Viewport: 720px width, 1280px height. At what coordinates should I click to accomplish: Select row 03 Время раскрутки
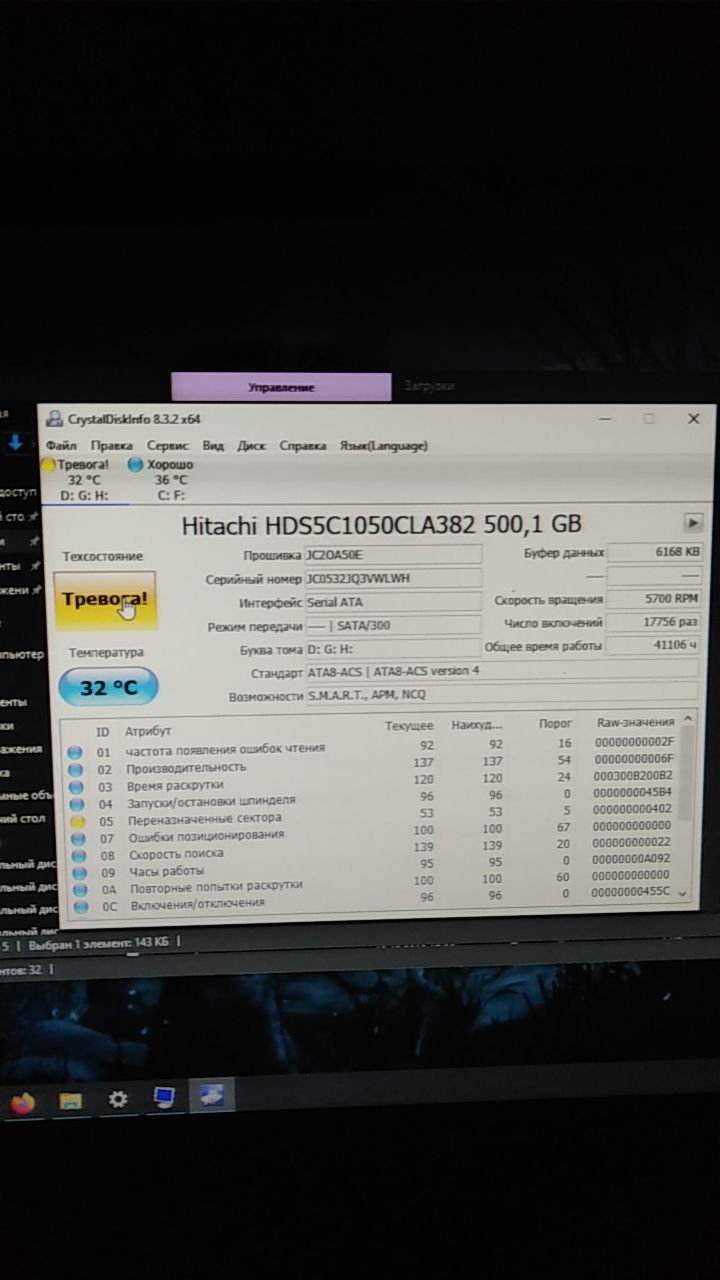pyautogui.click(x=372, y=783)
